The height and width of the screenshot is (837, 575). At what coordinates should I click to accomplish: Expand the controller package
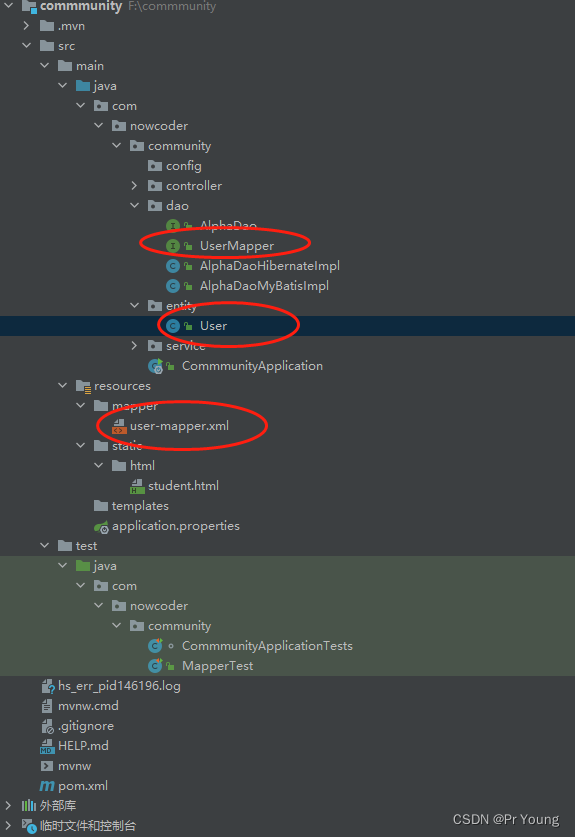(x=134, y=186)
